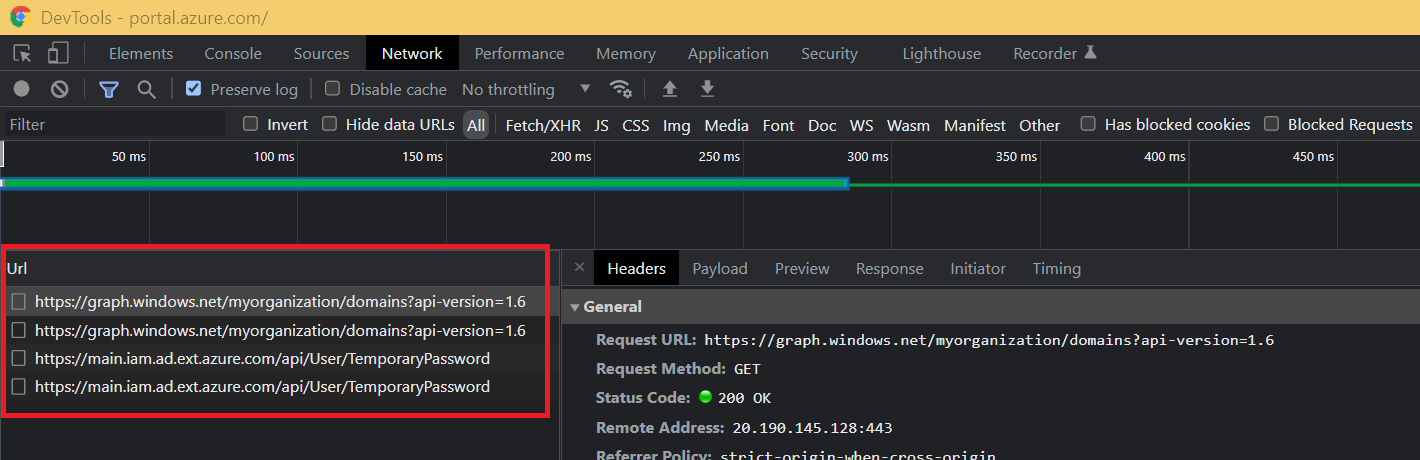
Task: Toggle the device toolbar icon
Action: point(58,54)
